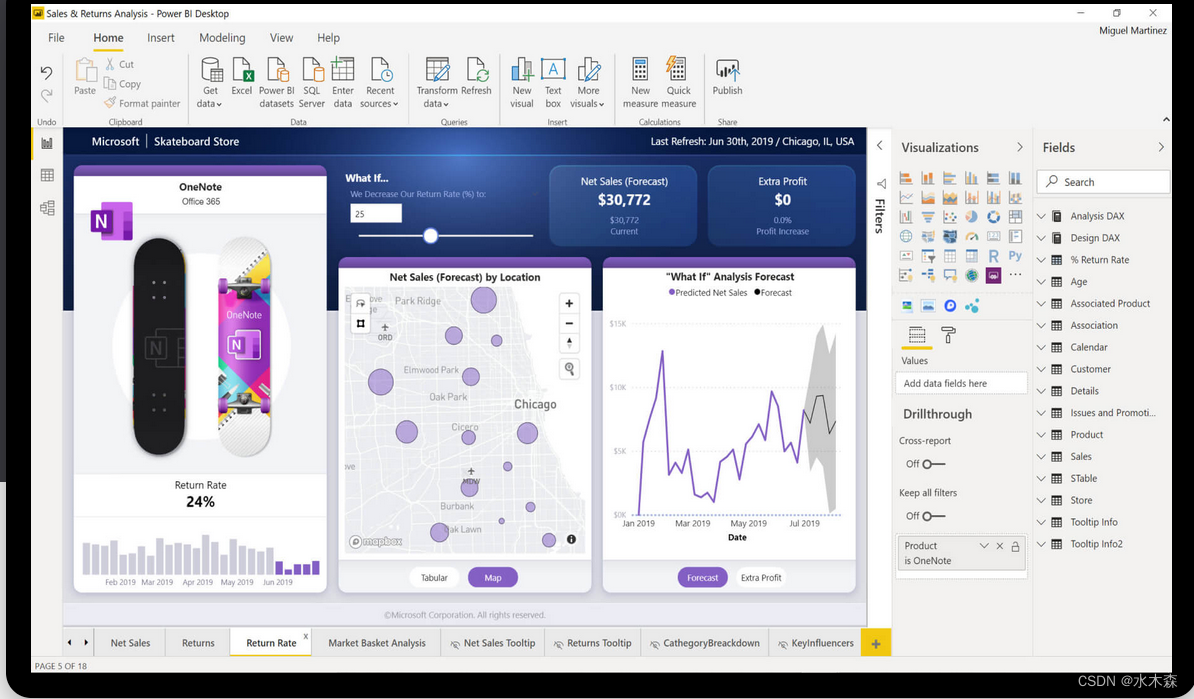The width and height of the screenshot is (1194, 699).
Task: Connect to SQL Server
Action: pos(311,82)
